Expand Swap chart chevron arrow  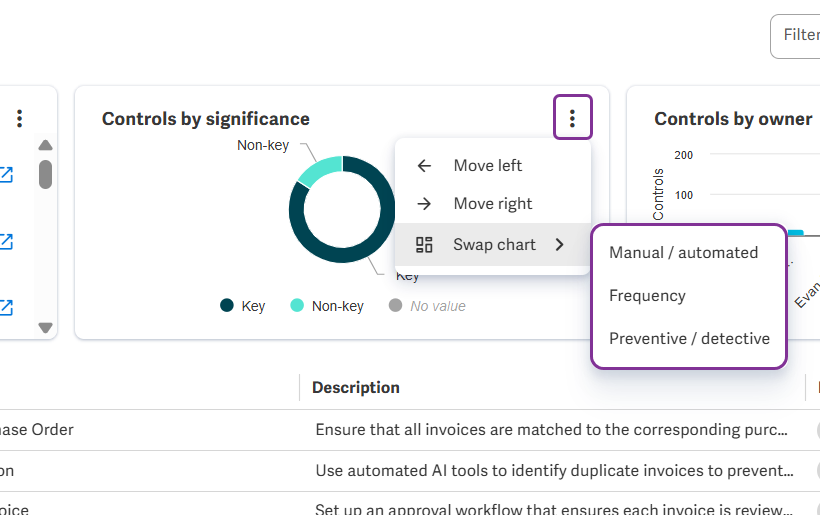[x=560, y=245]
